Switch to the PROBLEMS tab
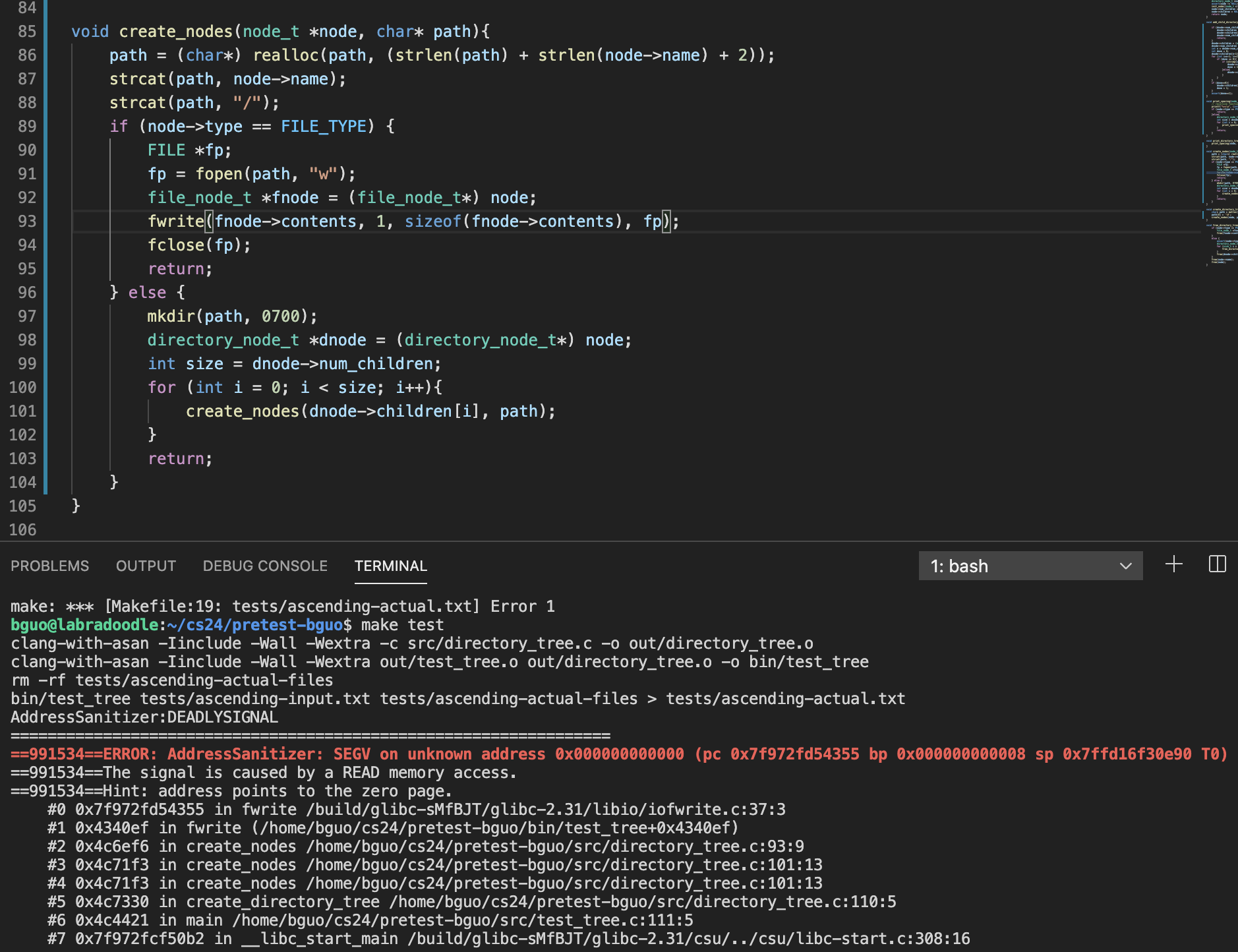This screenshot has height=952, width=1238. [x=49, y=566]
